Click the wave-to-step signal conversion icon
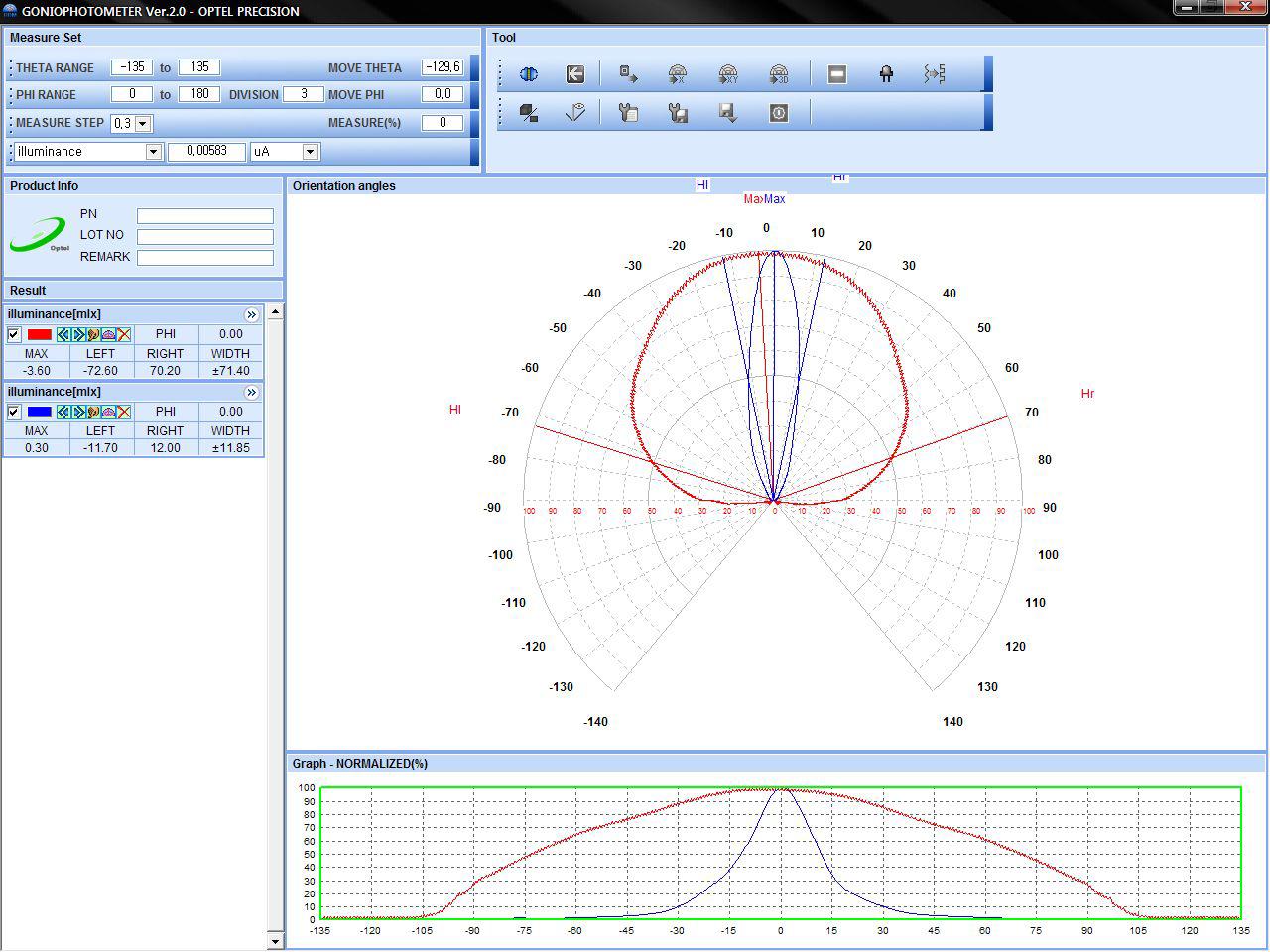The height and width of the screenshot is (952, 1270). [935, 74]
